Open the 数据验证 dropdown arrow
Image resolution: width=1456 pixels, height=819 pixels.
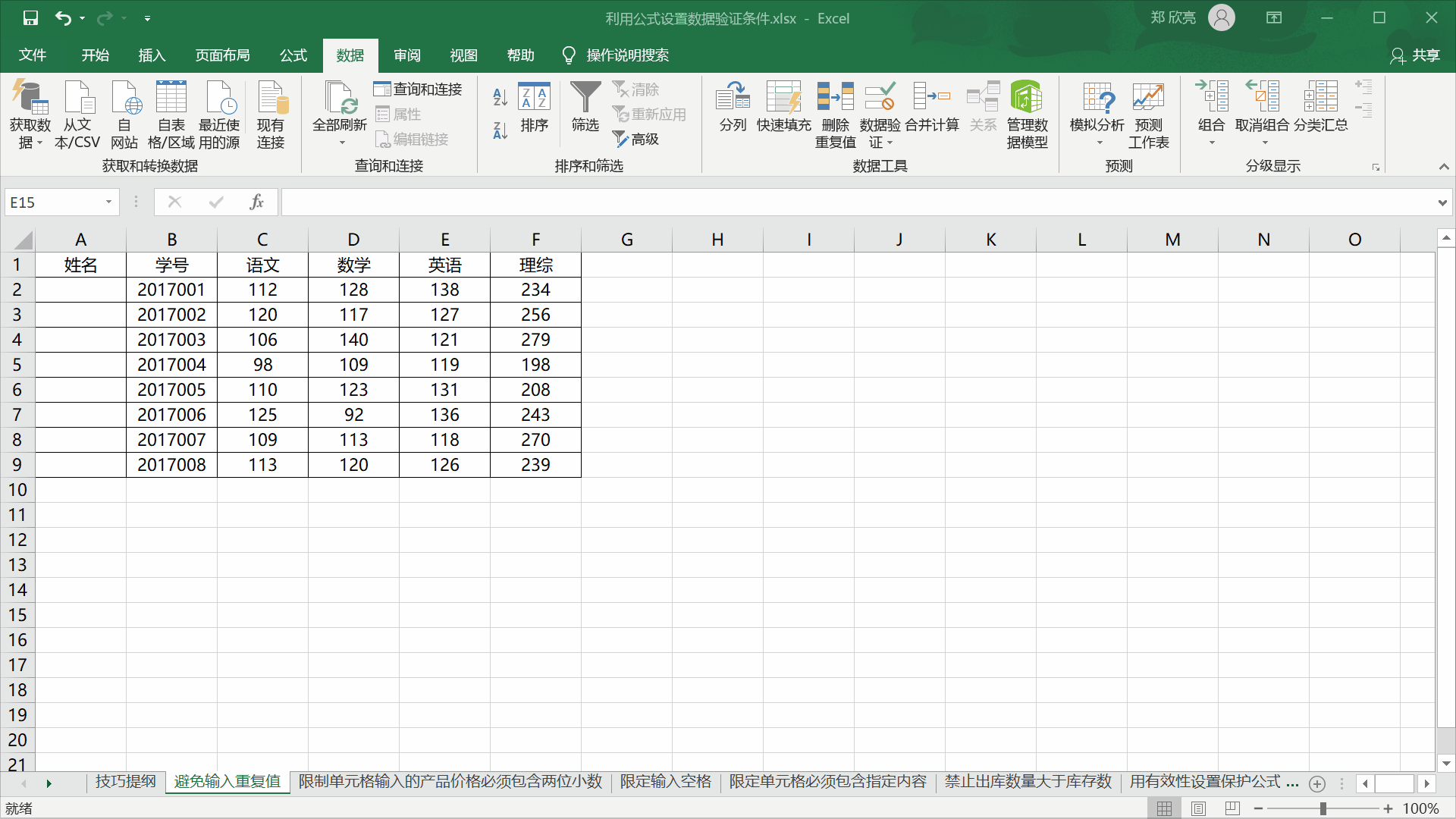[890, 143]
